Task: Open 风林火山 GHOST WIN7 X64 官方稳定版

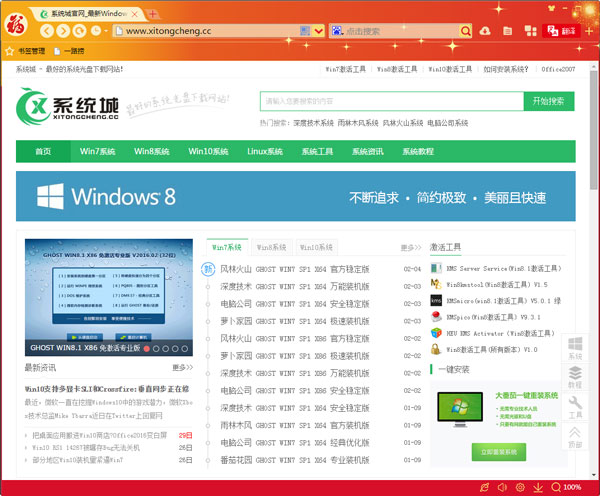Action: (295, 269)
